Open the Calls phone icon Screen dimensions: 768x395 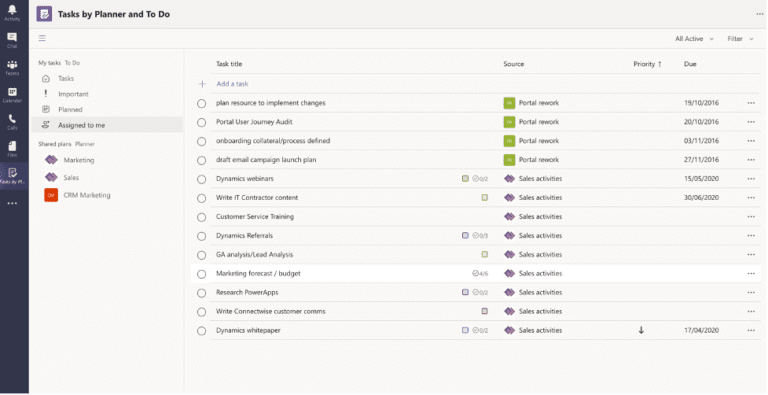coord(12,119)
